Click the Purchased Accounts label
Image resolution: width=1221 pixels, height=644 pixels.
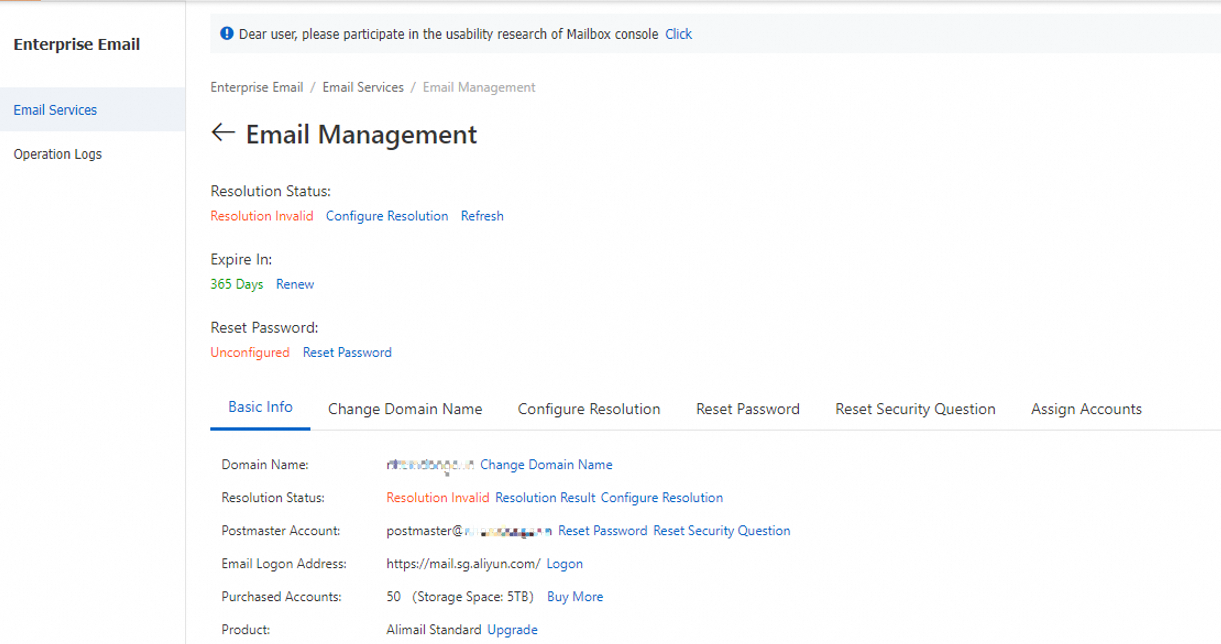(x=281, y=596)
